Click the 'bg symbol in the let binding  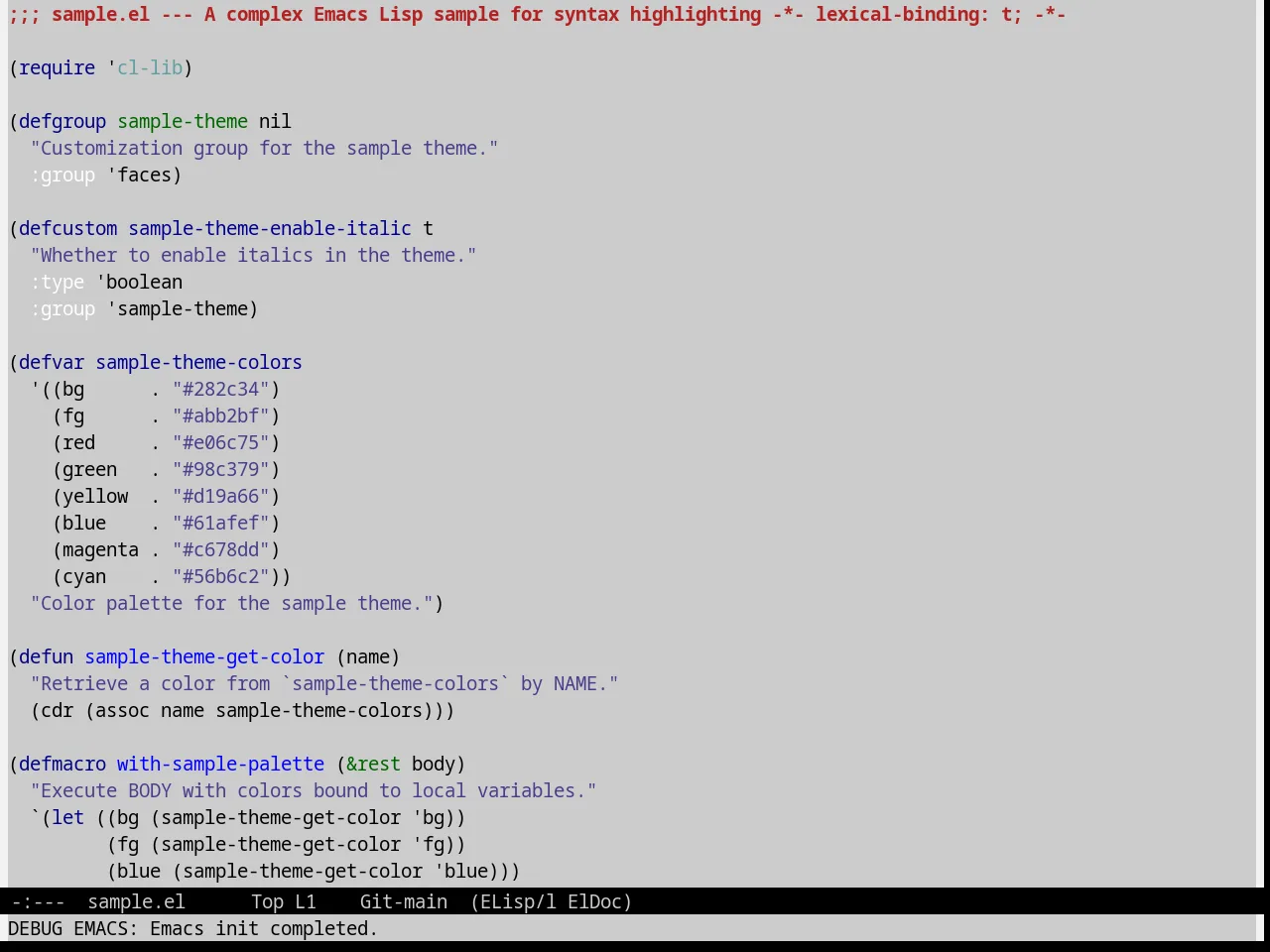pos(428,817)
